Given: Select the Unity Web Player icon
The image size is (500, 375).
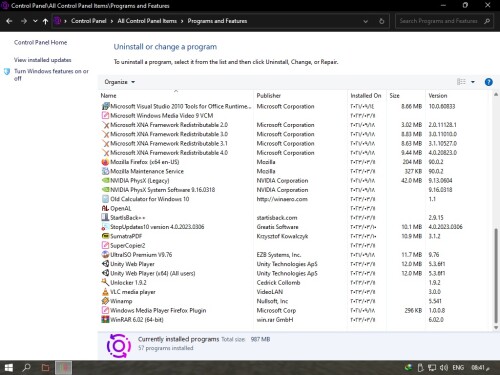Looking at the screenshot, I should click(105, 264).
